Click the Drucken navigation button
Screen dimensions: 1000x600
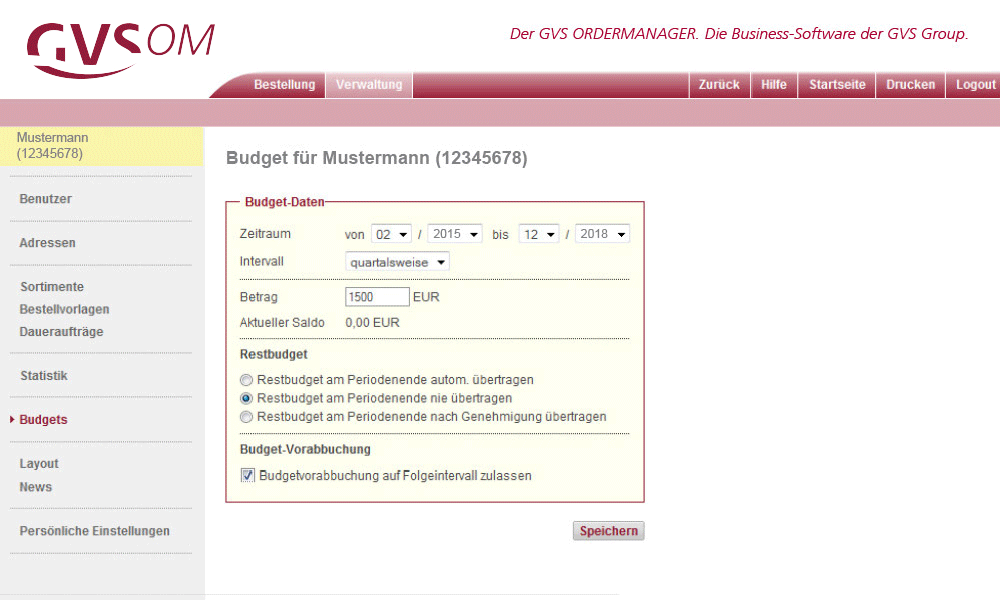click(910, 85)
